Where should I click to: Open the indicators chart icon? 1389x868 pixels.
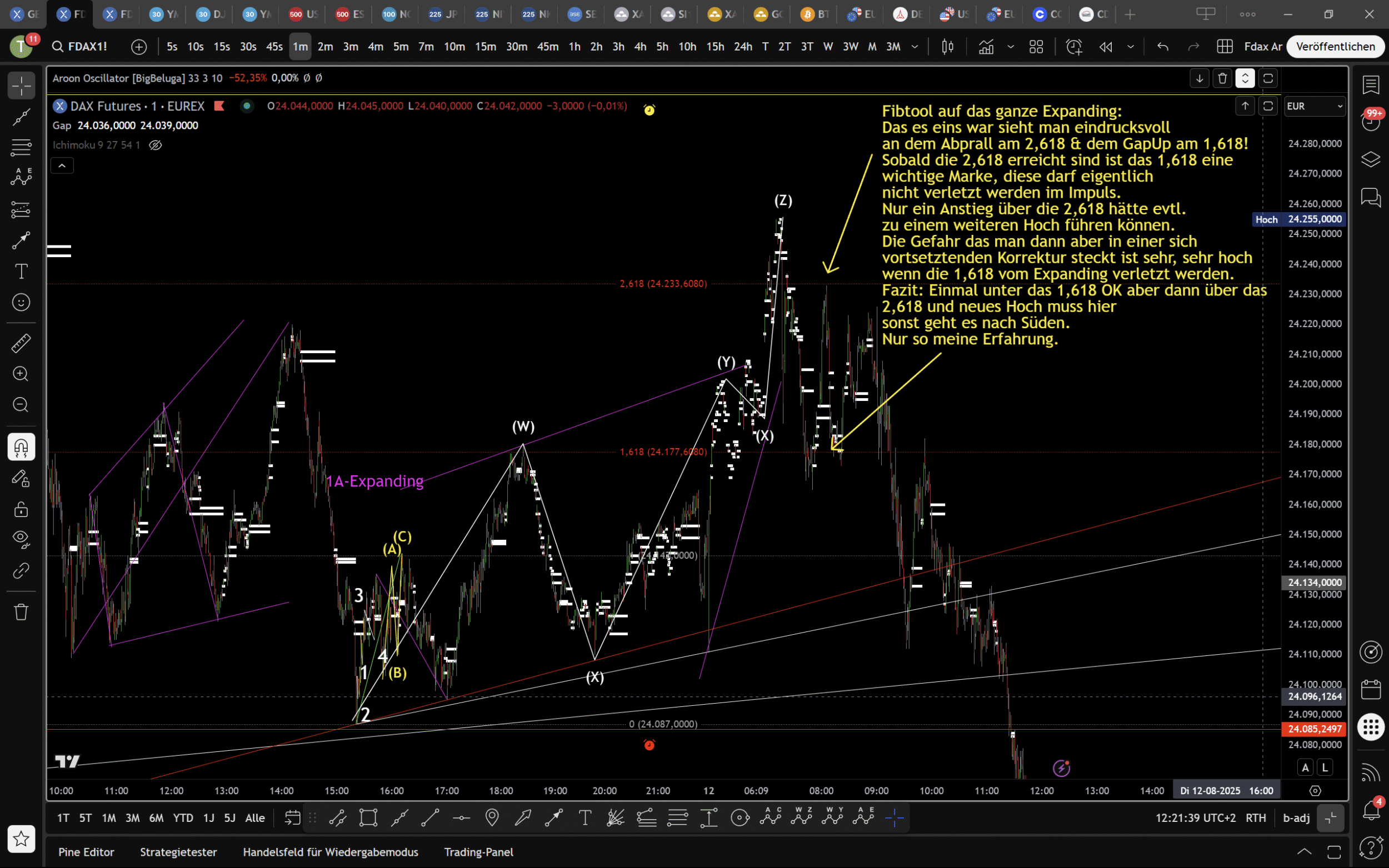(986, 47)
